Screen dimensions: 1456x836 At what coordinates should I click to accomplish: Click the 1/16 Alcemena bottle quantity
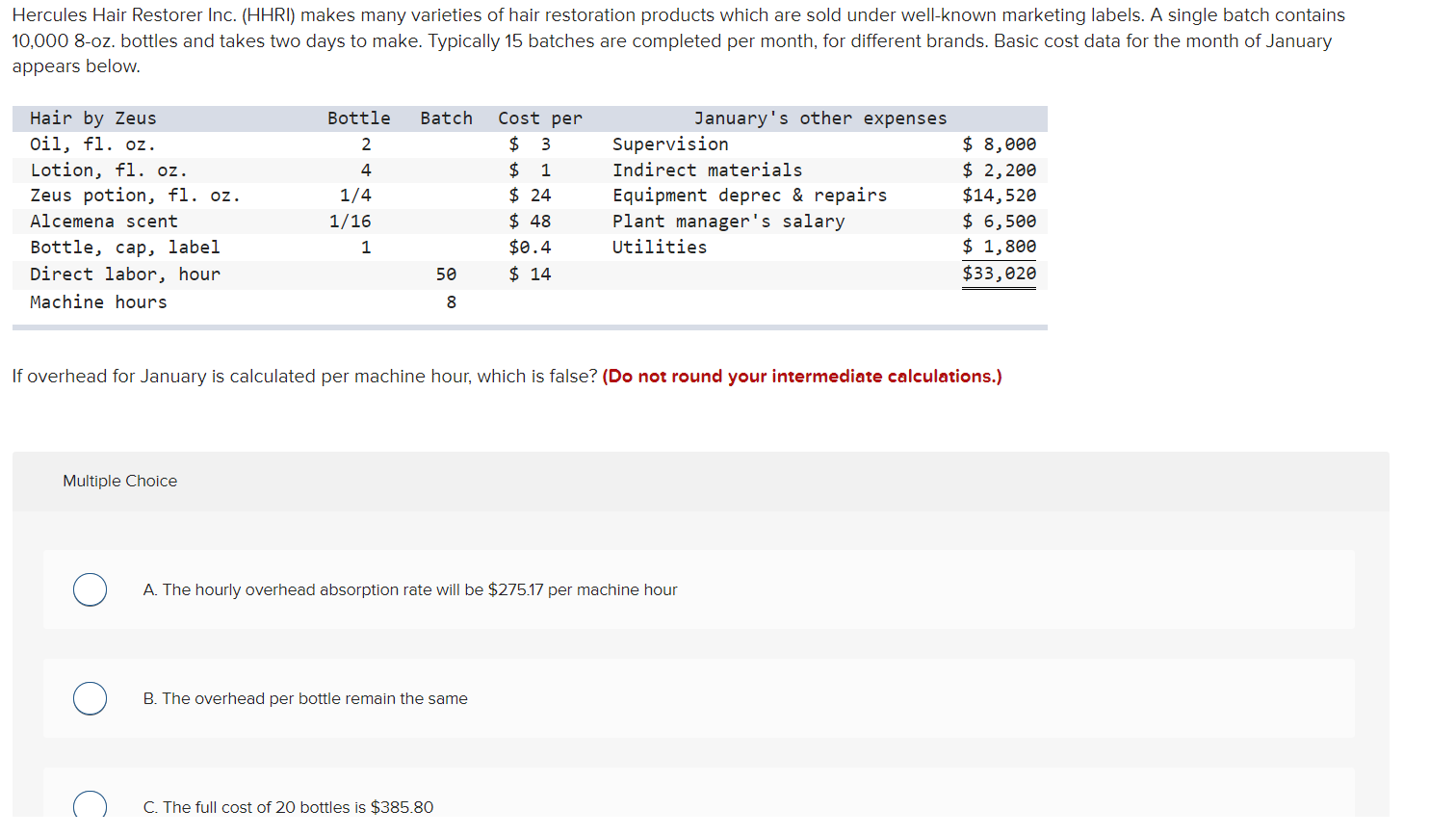(351, 222)
